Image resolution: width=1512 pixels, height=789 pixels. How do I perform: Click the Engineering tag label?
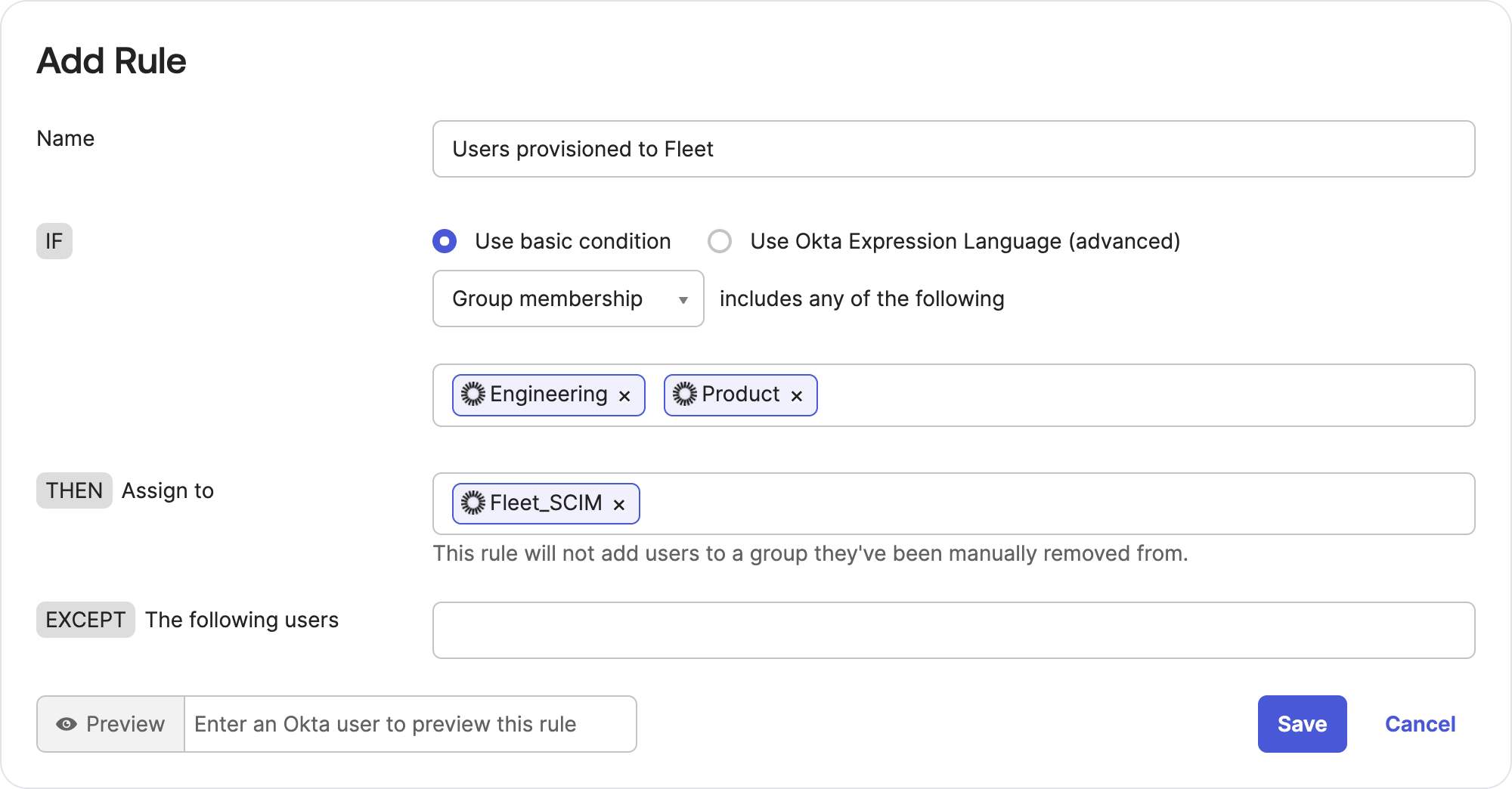pyautogui.click(x=549, y=394)
